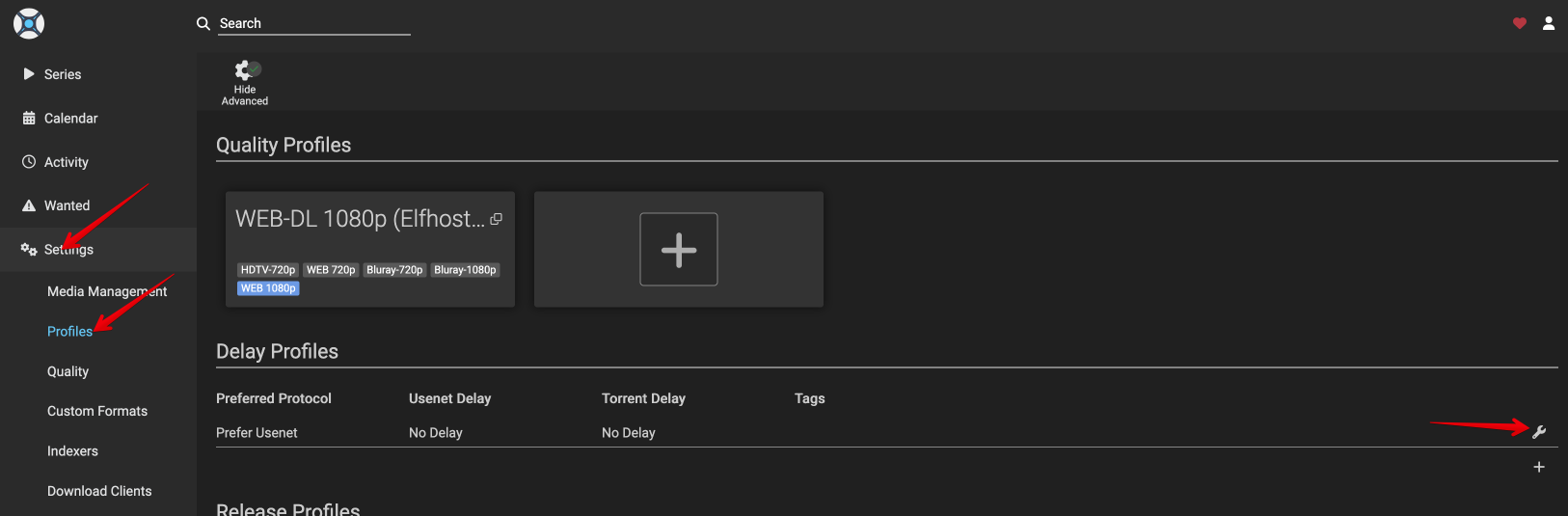Viewport: 1568px width, 516px height.
Task: Click the red heart donate icon
Action: click(x=1520, y=23)
